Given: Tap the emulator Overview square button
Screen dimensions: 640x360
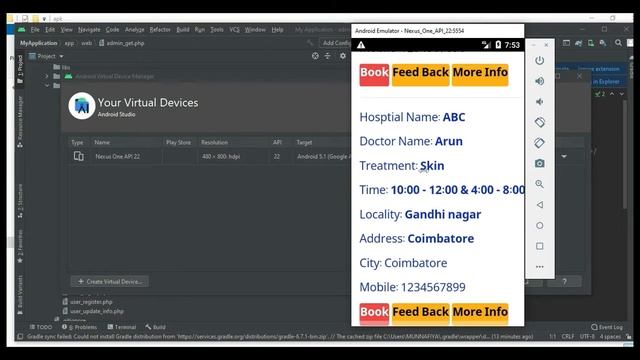Looking at the screenshot, I should tap(539, 246).
